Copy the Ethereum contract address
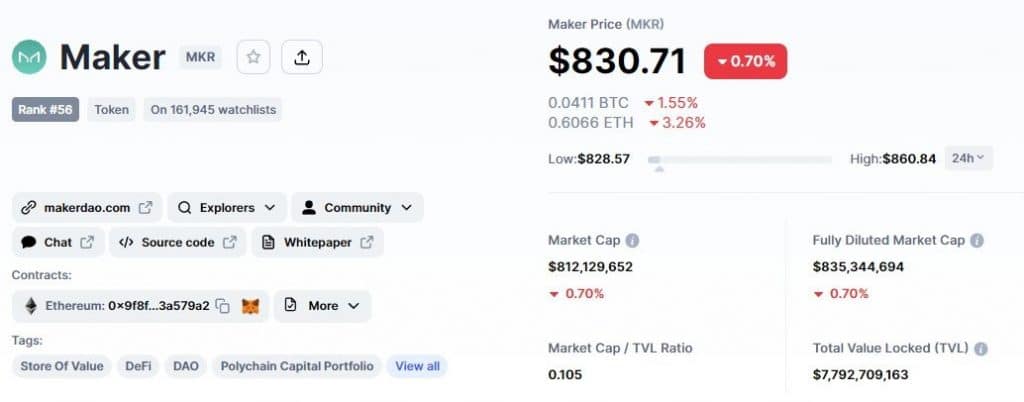Image resolution: width=1024 pixels, height=402 pixels. pos(223,306)
